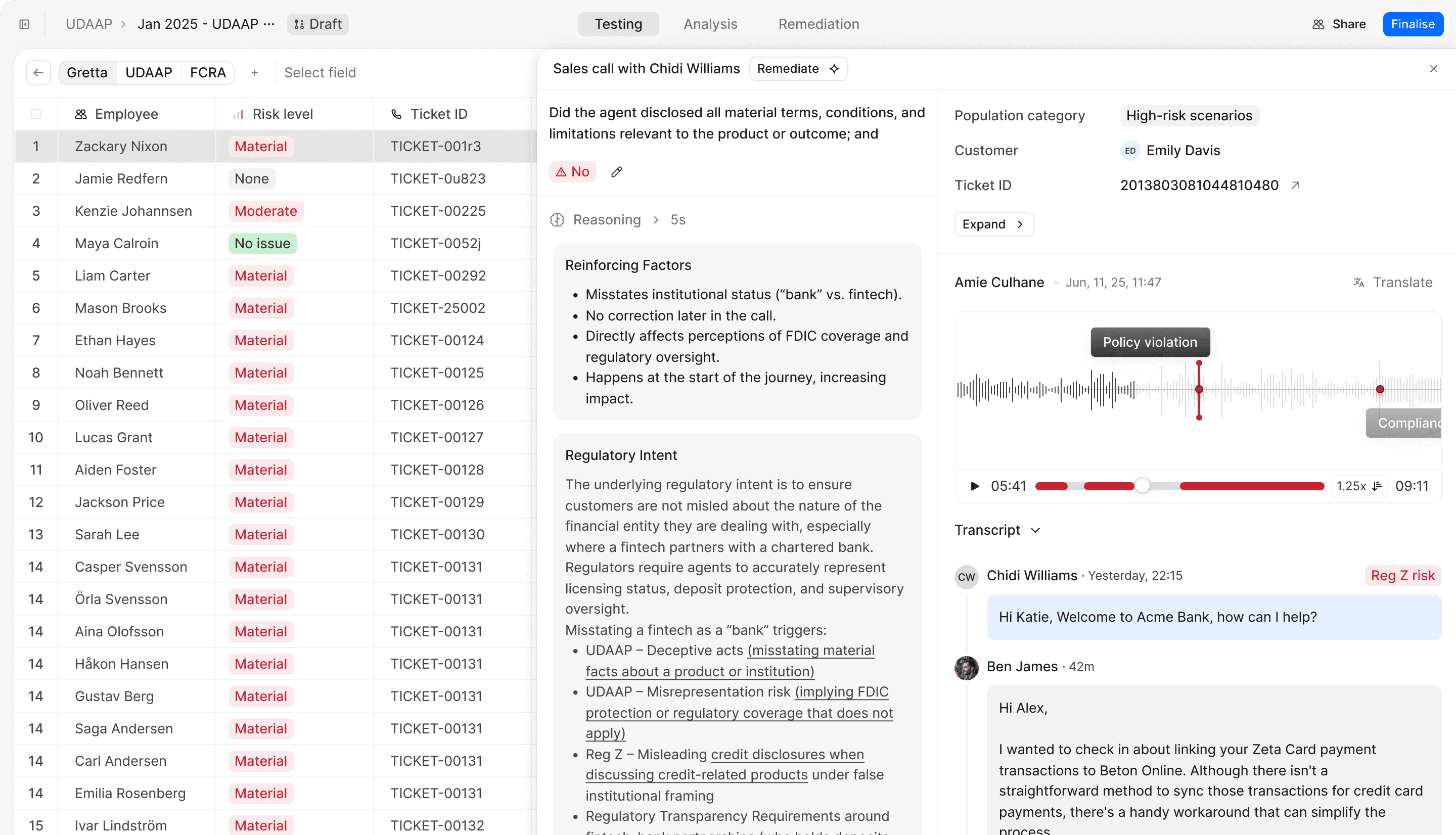Switch to the Analysis tab

pyautogui.click(x=710, y=24)
